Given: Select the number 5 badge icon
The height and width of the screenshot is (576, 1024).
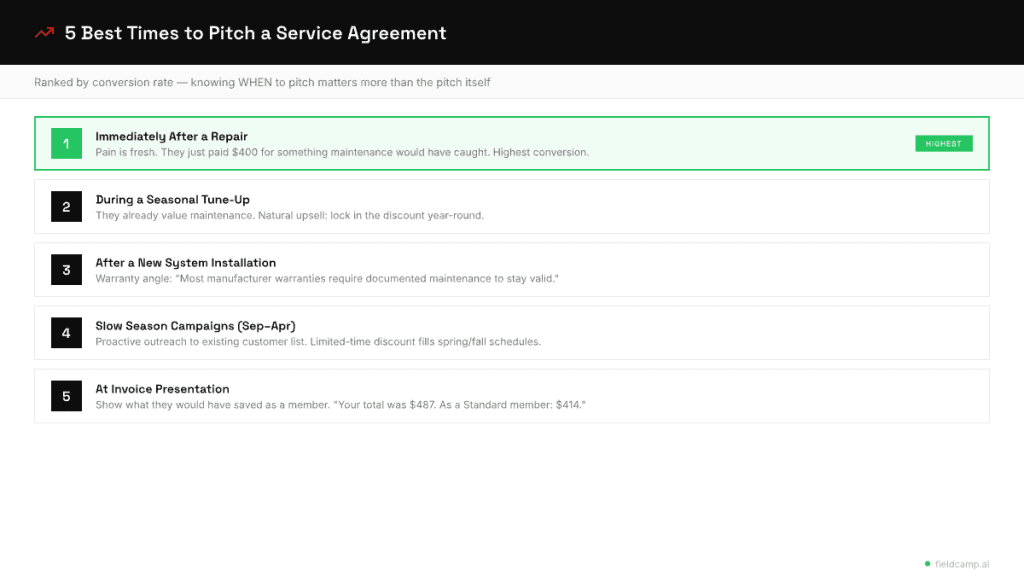Looking at the screenshot, I should click(66, 395).
